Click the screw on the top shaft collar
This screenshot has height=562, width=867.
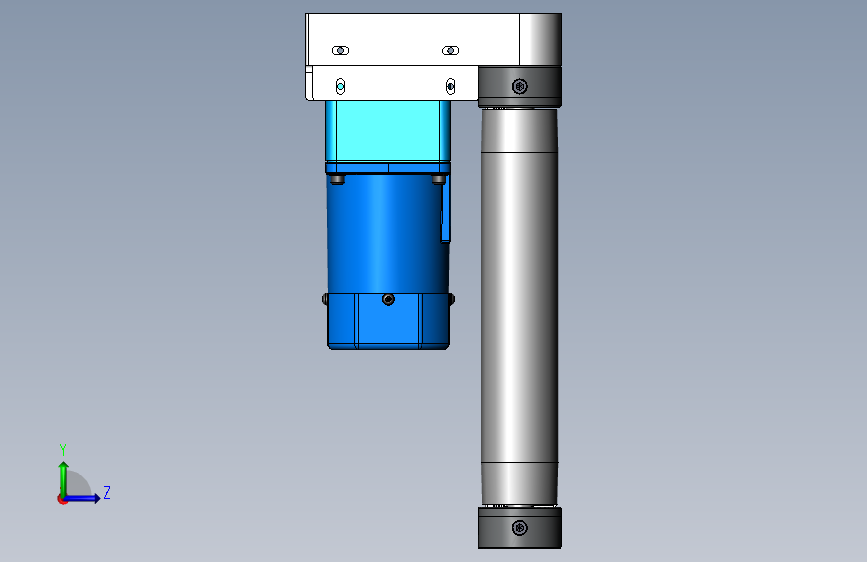pos(520,86)
